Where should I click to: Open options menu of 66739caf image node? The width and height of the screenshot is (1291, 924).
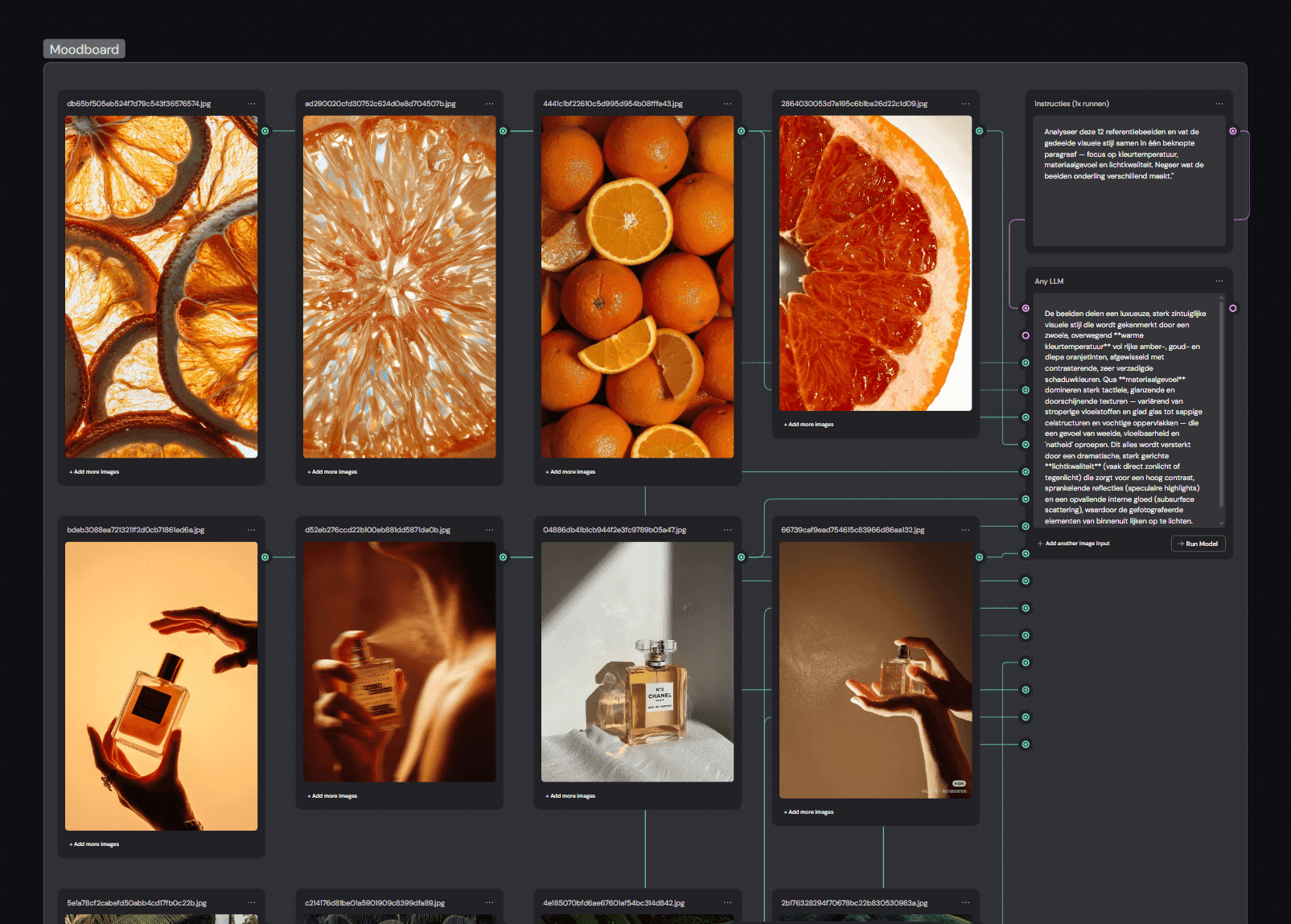[x=966, y=530]
